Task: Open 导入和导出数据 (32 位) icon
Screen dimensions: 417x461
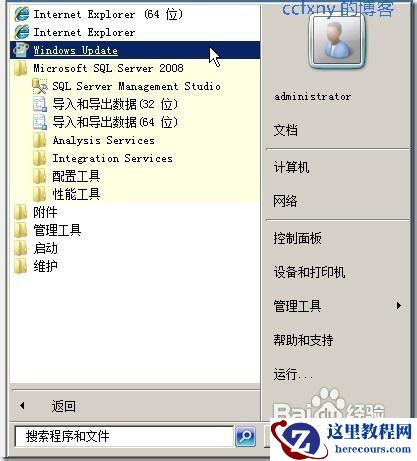Action: 40,104
